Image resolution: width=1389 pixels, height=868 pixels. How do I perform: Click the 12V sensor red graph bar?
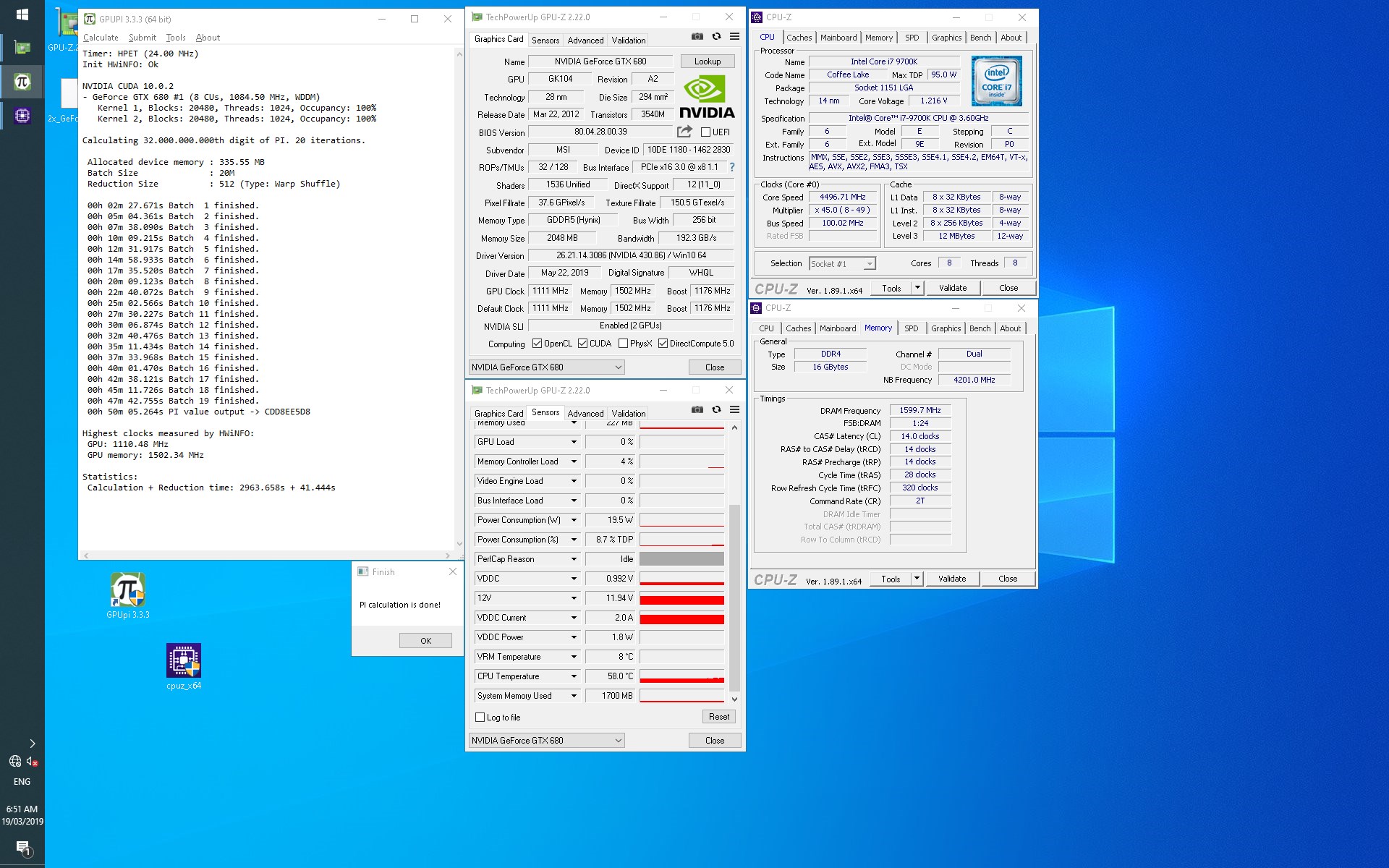coord(681,600)
